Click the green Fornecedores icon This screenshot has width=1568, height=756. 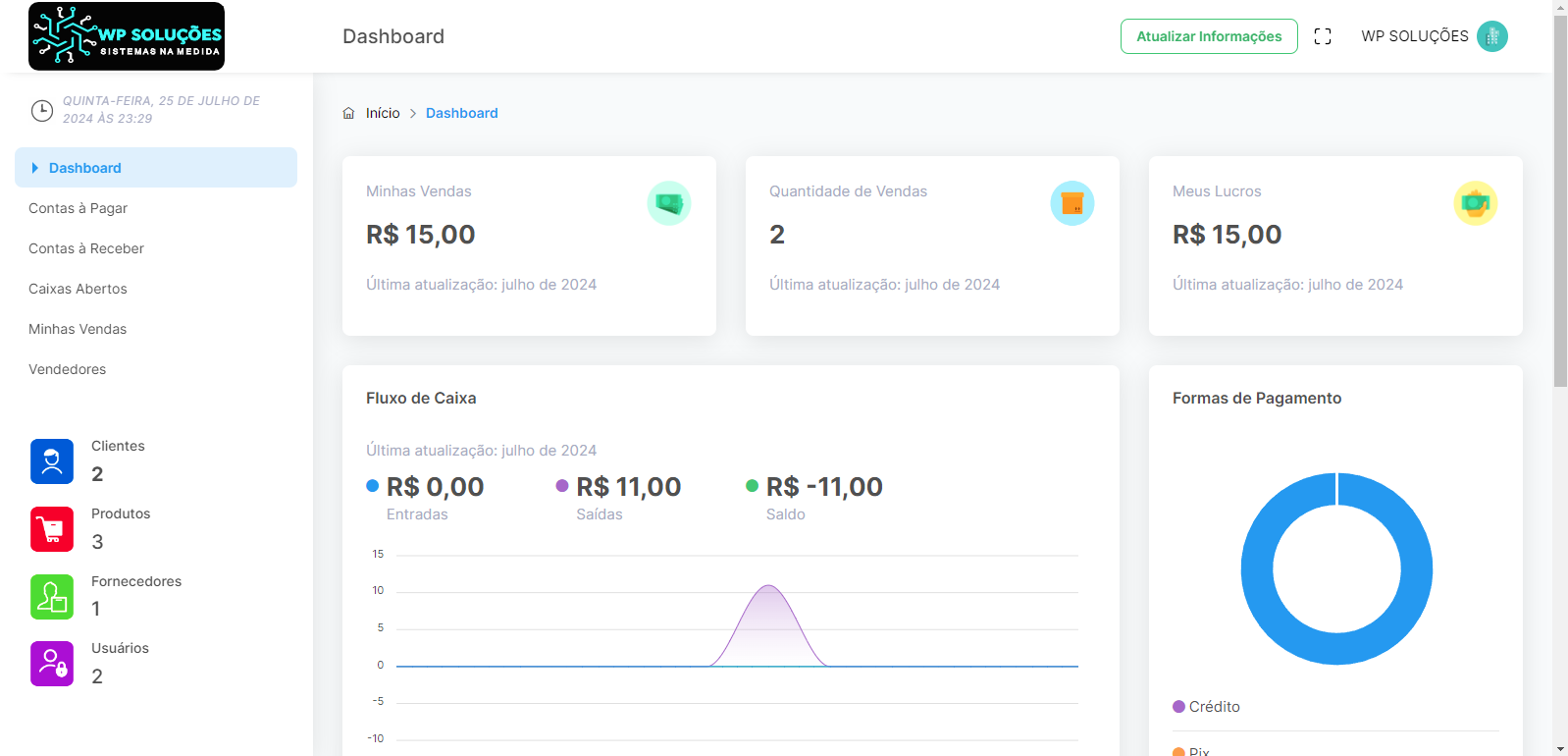[52, 597]
